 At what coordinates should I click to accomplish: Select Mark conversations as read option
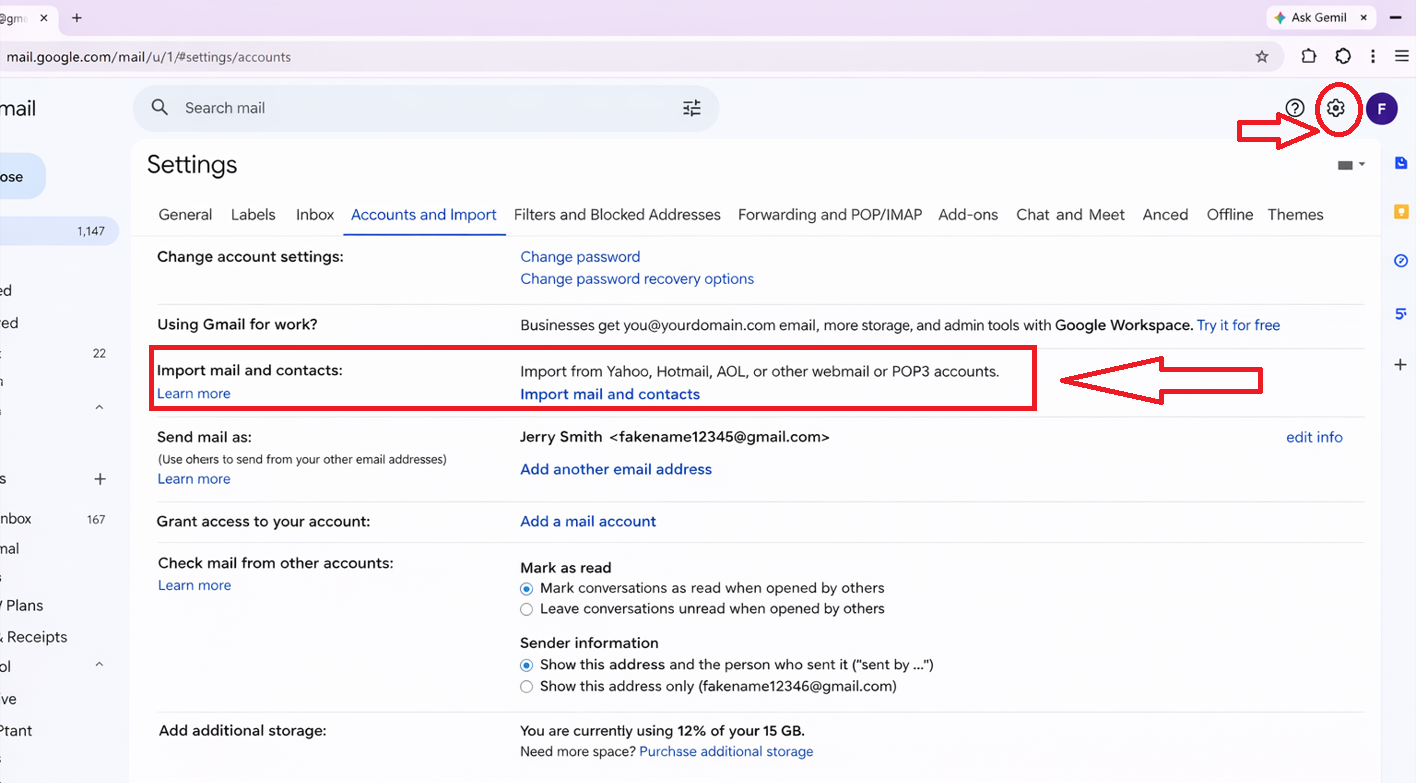(x=526, y=589)
